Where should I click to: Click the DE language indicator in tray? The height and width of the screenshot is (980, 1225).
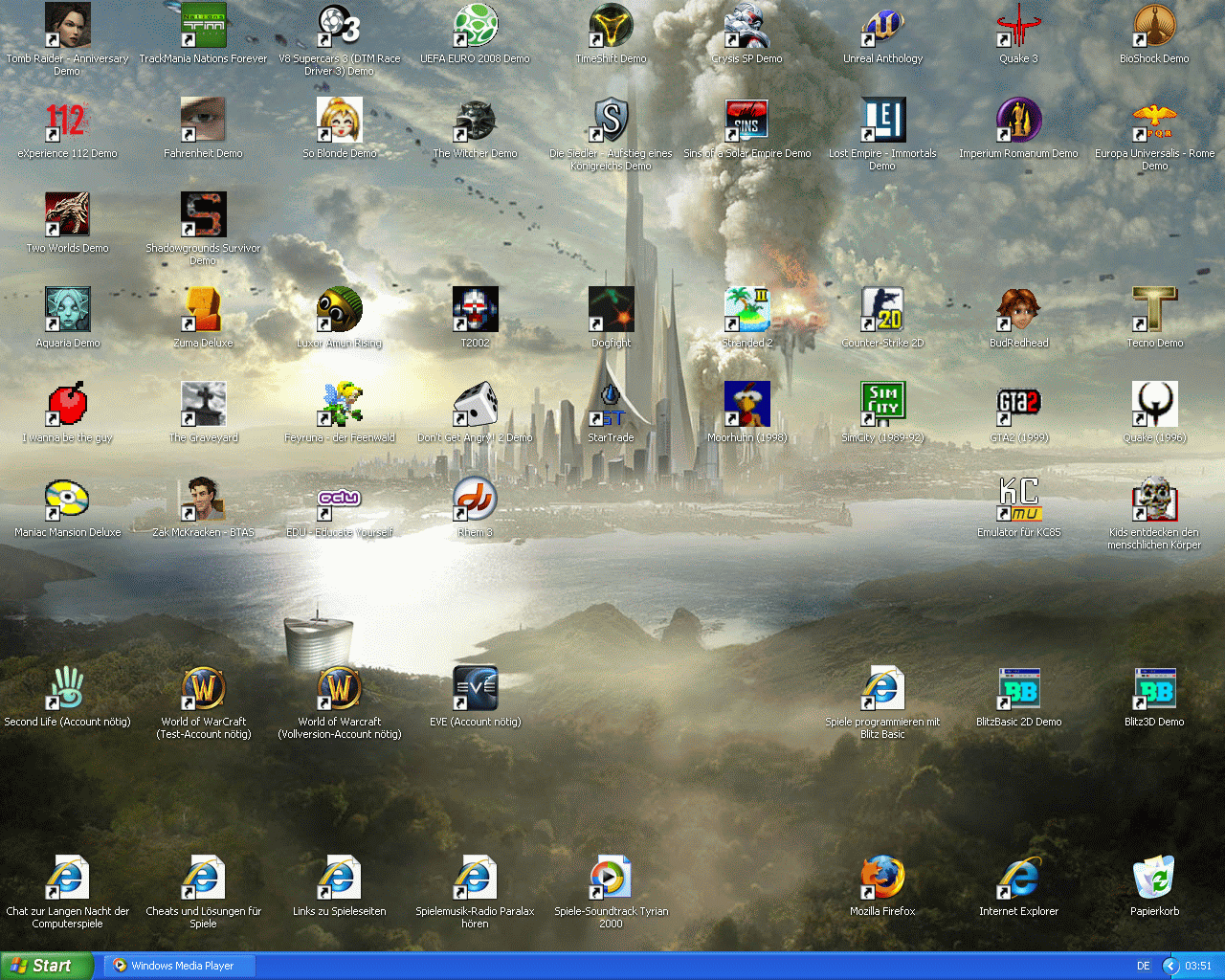pyautogui.click(x=1143, y=966)
